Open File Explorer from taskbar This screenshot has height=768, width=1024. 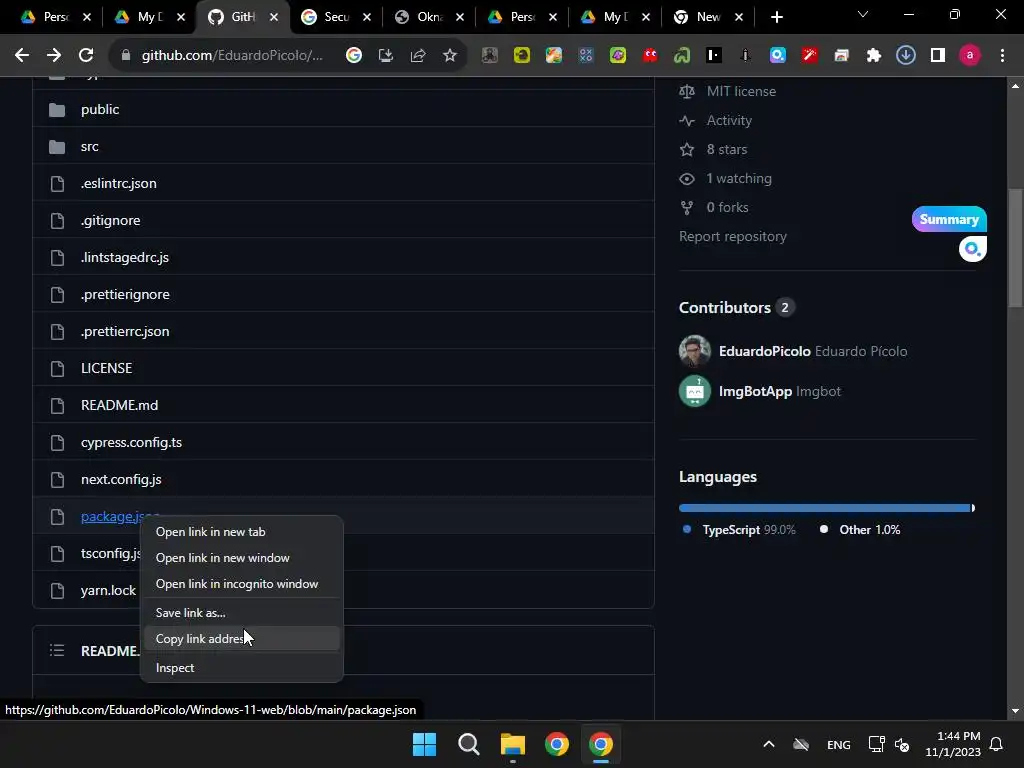(x=513, y=744)
